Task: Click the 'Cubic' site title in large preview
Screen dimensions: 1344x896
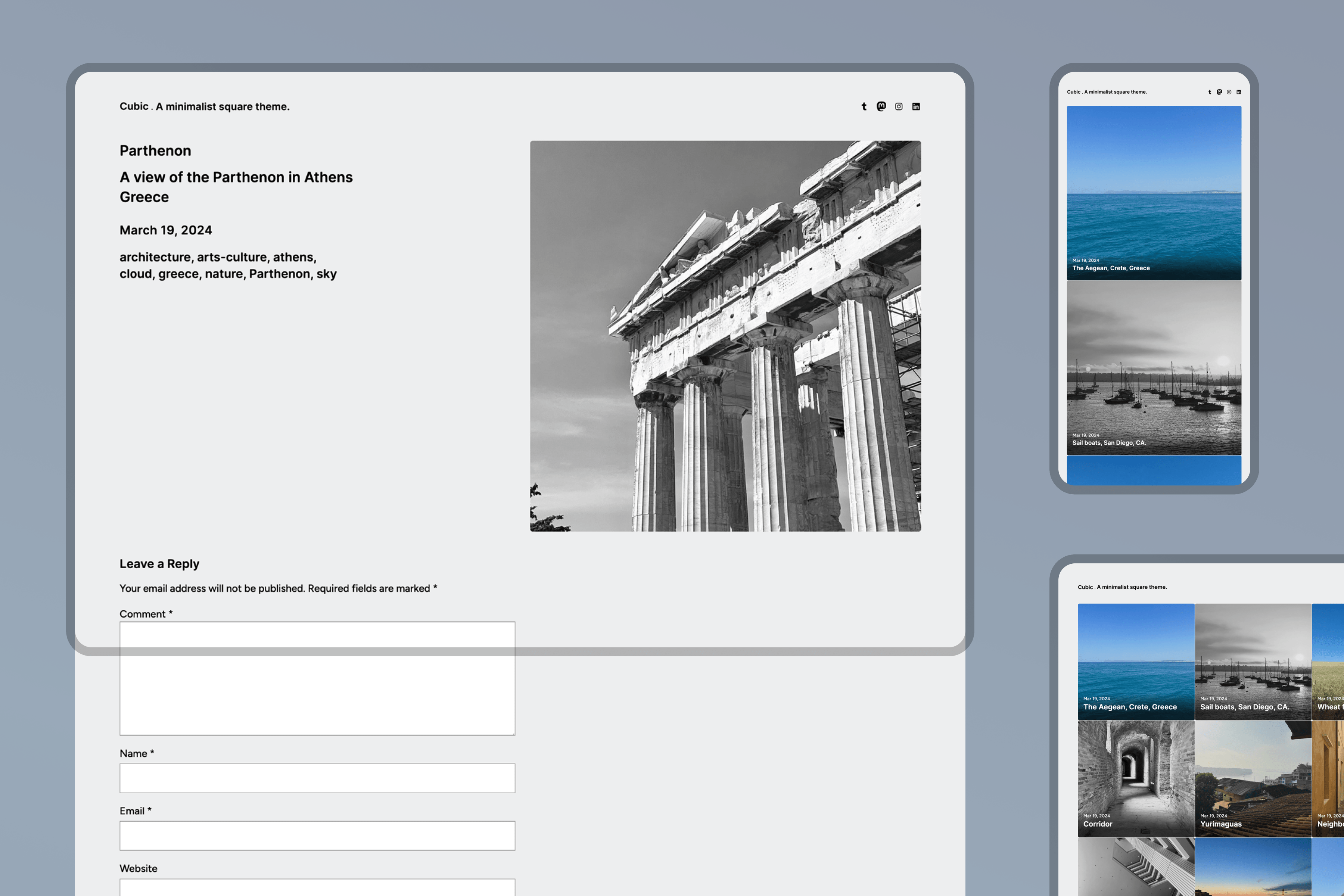Action: [x=134, y=106]
